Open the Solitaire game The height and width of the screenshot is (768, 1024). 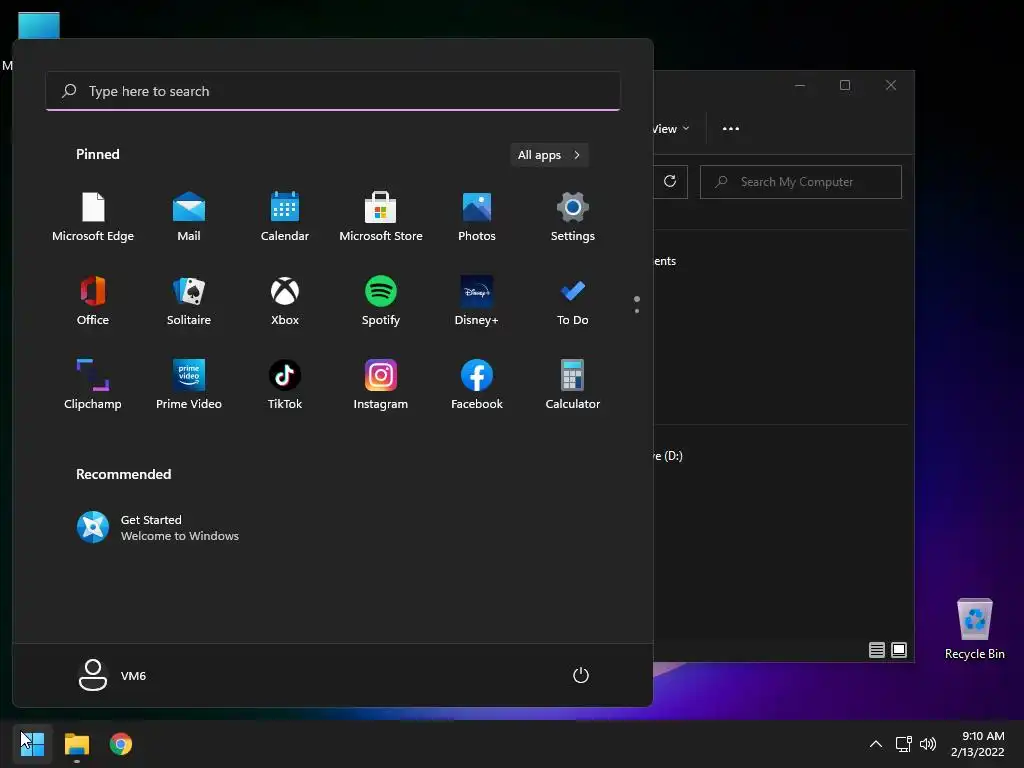[189, 301]
